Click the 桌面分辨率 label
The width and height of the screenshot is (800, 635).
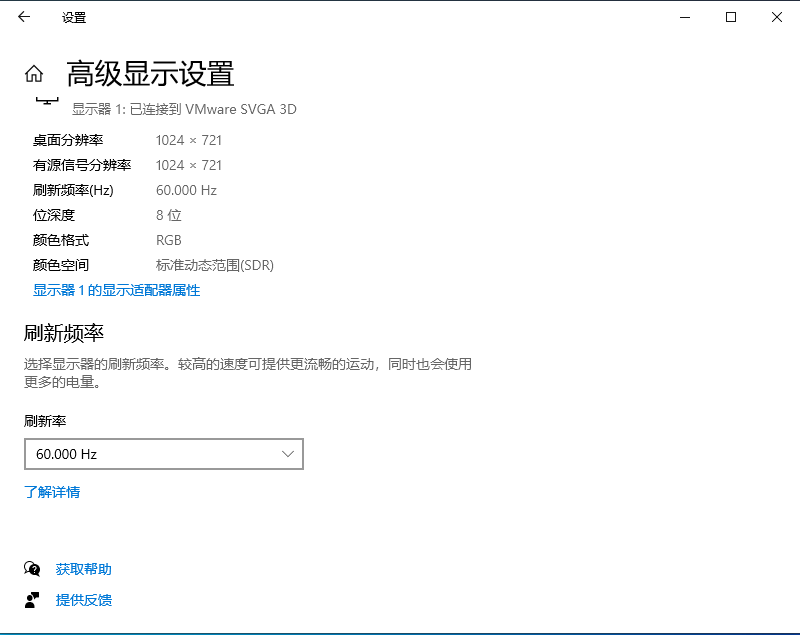point(68,140)
